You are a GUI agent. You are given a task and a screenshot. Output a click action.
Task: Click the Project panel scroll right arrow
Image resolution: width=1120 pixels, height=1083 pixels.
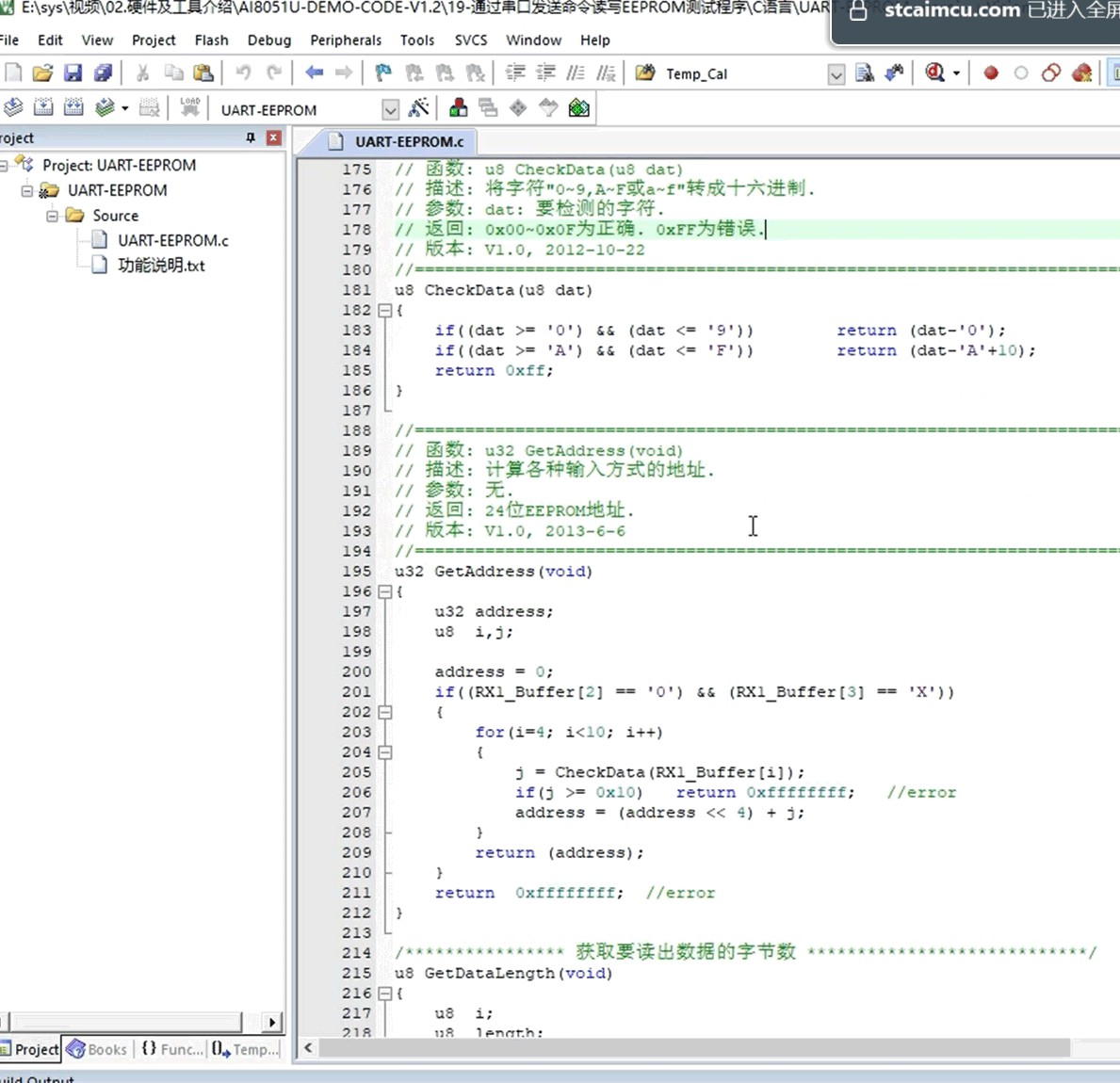[x=272, y=1022]
